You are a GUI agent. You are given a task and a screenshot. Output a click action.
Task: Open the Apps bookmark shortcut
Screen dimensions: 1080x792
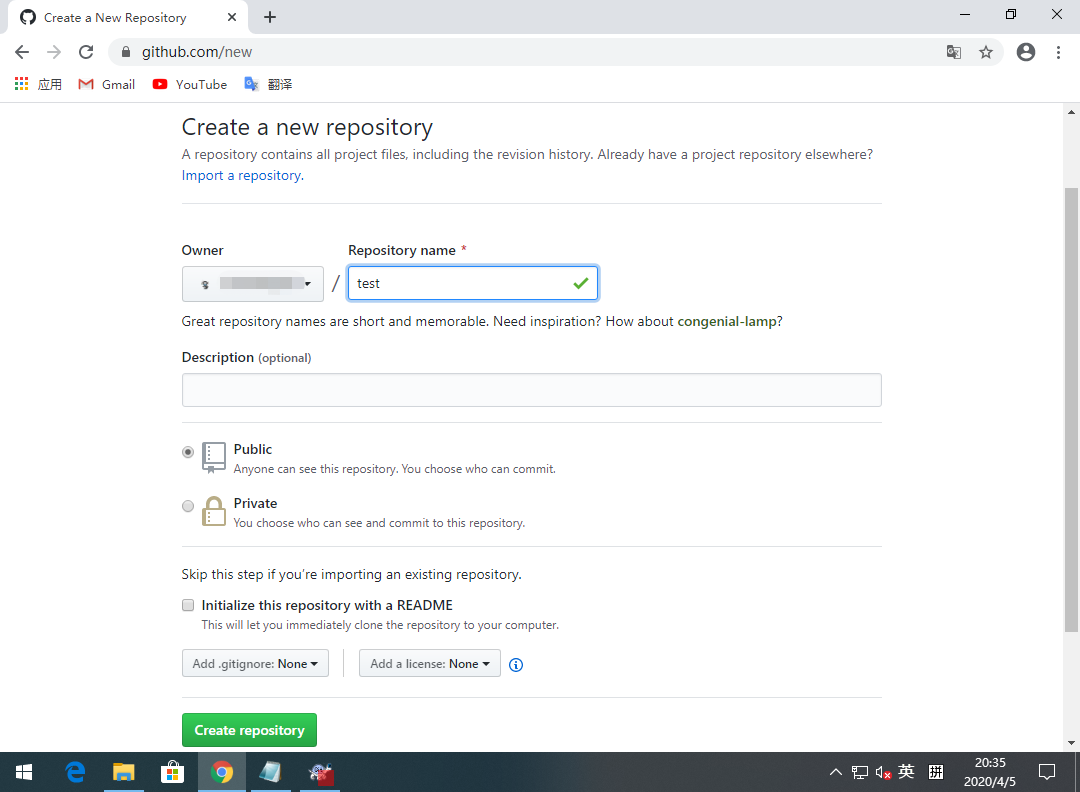pos(39,84)
